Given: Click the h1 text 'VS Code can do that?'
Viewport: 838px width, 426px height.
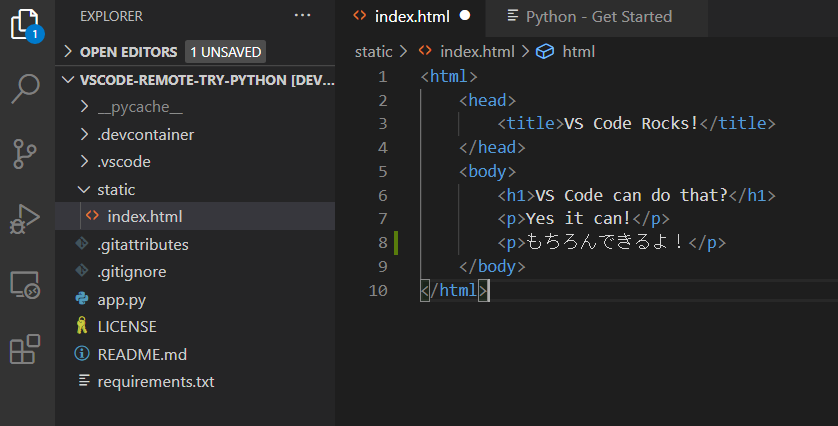Looking at the screenshot, I should (632, 195).
